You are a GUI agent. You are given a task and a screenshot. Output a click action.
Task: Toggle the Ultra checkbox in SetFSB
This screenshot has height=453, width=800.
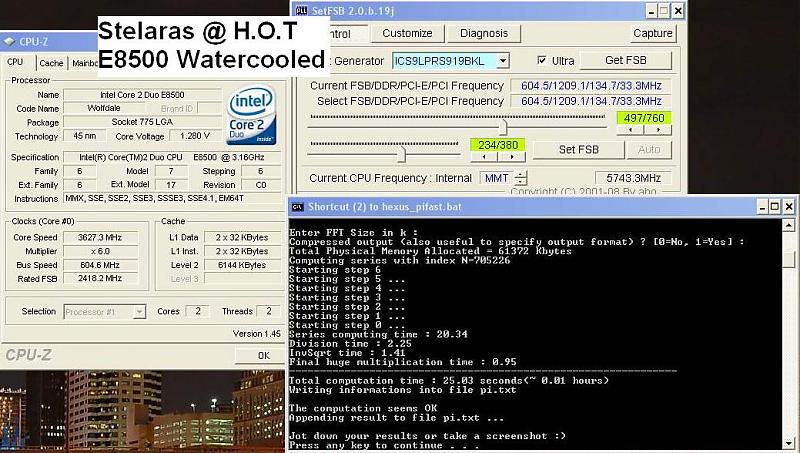tap(542, 61)
